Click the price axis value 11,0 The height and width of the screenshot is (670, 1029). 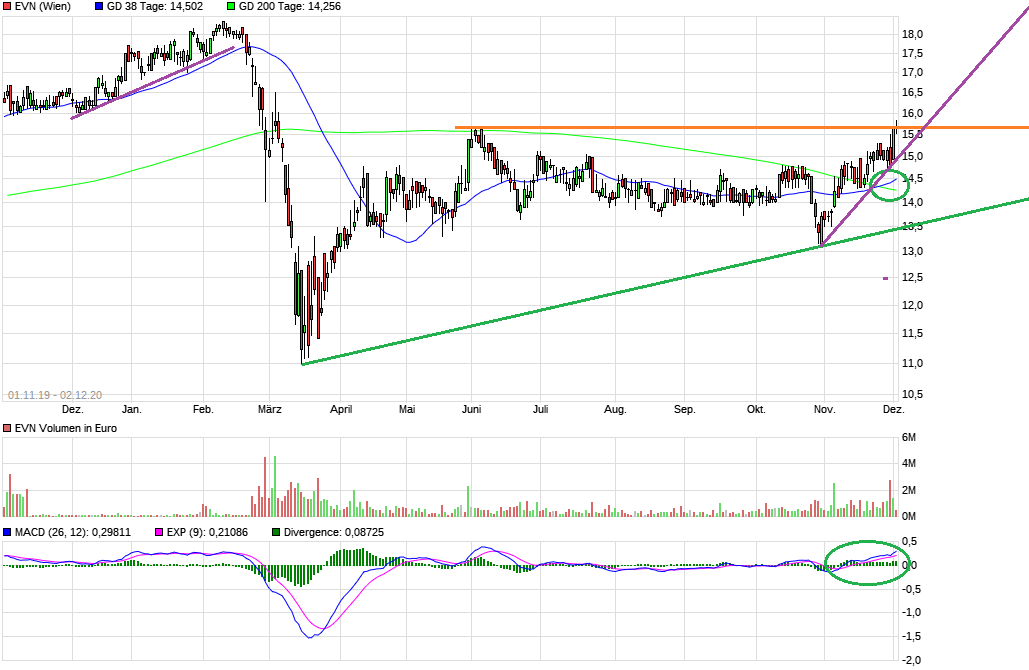click(x=912, y=364)
